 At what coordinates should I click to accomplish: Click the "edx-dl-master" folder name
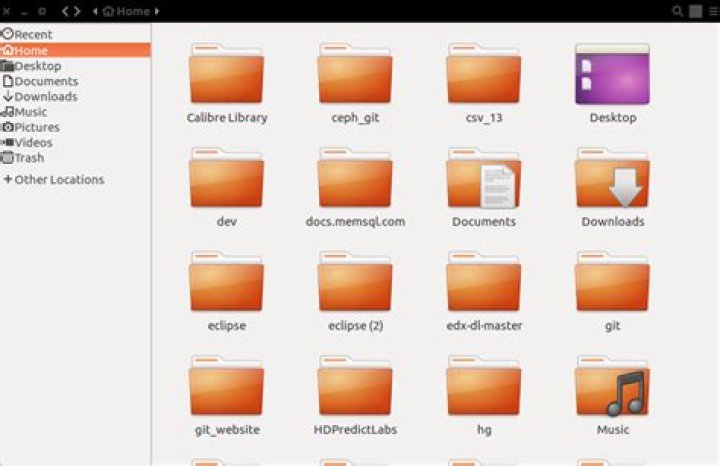(484, 326)
